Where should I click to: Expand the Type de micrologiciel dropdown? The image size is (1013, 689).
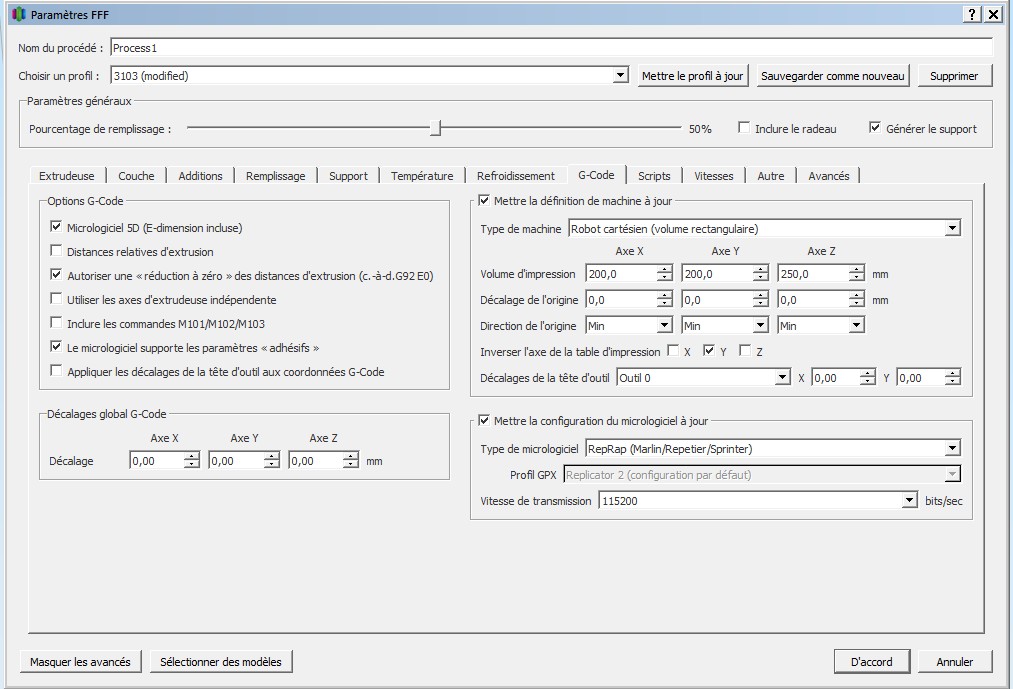pos(951,449)
